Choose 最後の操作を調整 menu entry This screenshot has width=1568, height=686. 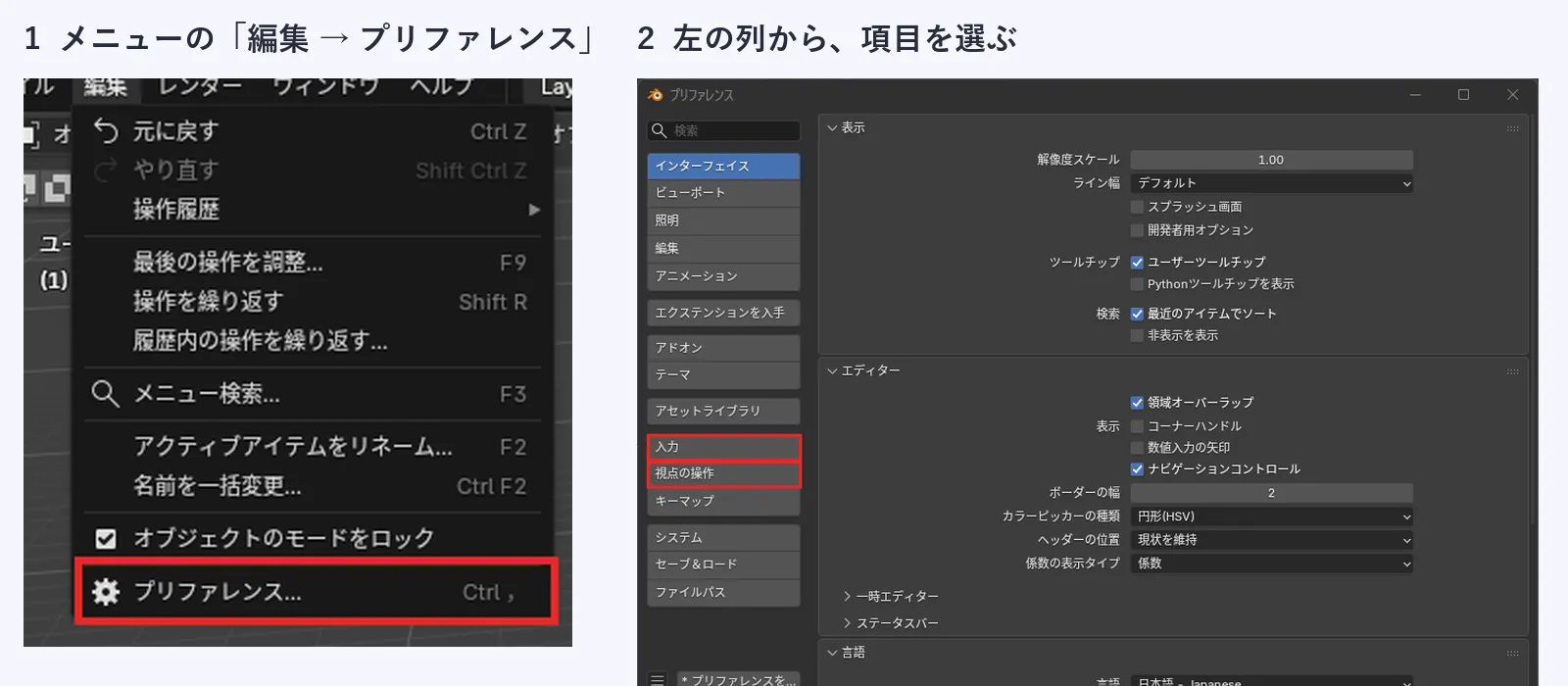(x=314, y=263)
